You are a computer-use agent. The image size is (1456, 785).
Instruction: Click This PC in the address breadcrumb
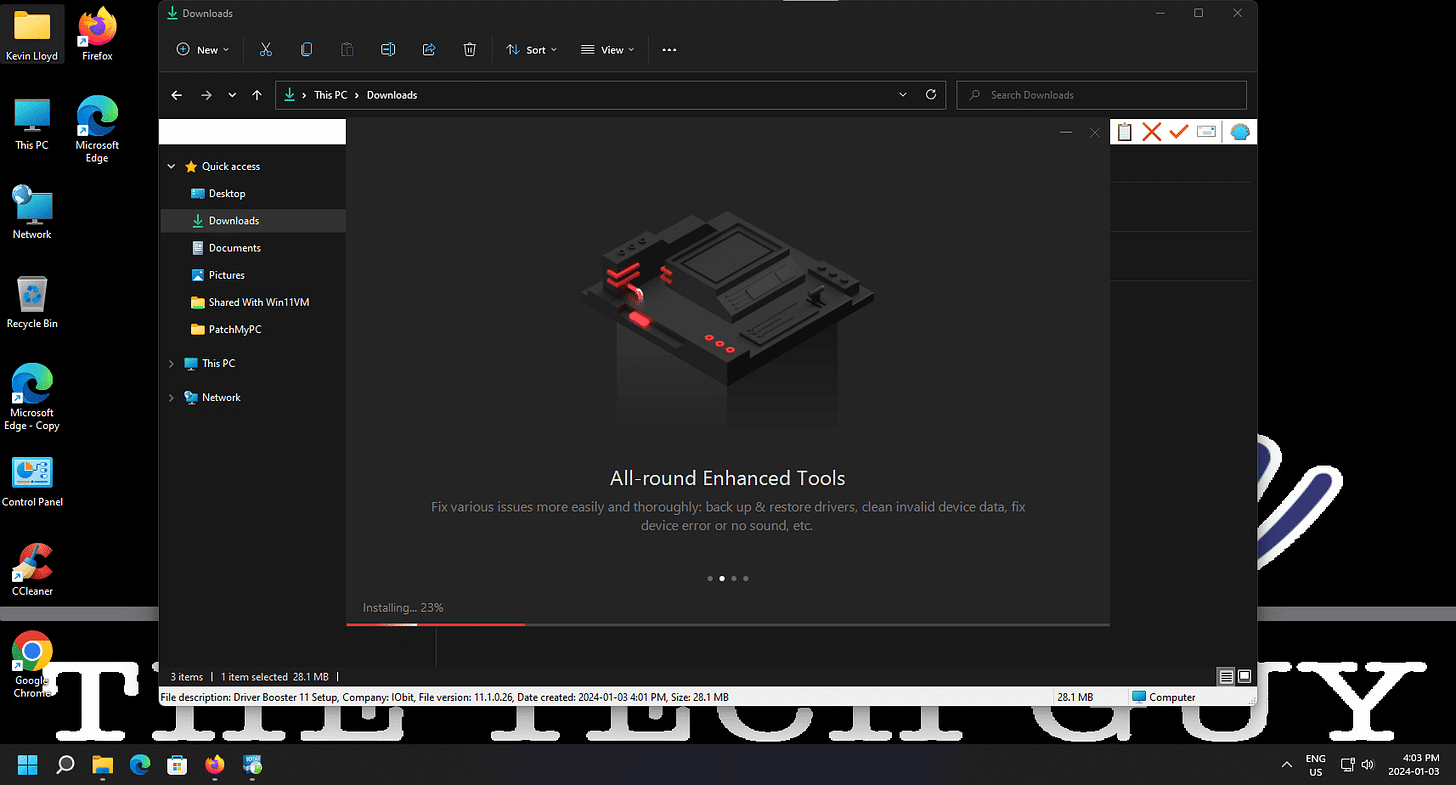[330, 95]
